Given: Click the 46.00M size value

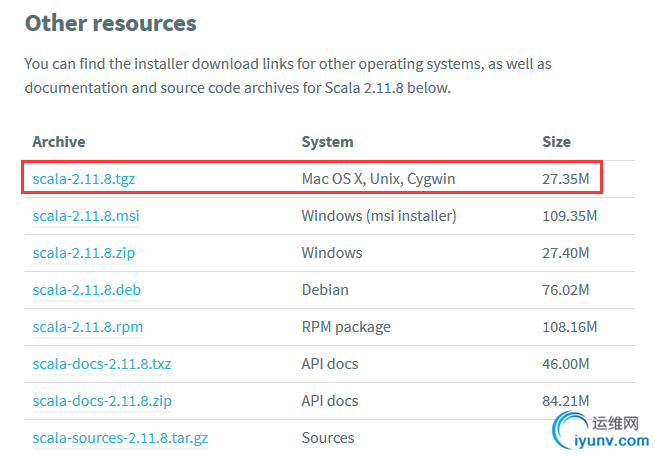Looking at the screenshot, I should (x=566, y=364).
